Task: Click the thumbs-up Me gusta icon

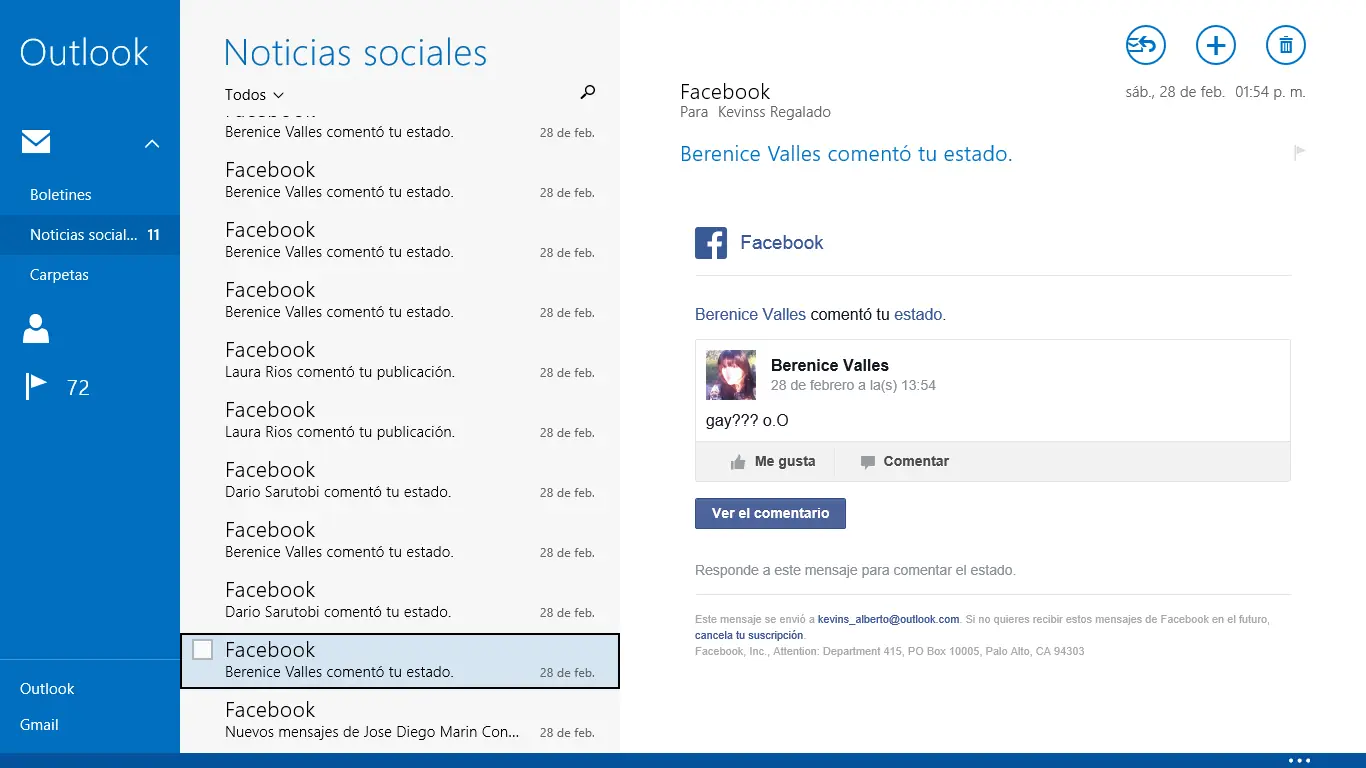Action: click(x=738, y=462)
